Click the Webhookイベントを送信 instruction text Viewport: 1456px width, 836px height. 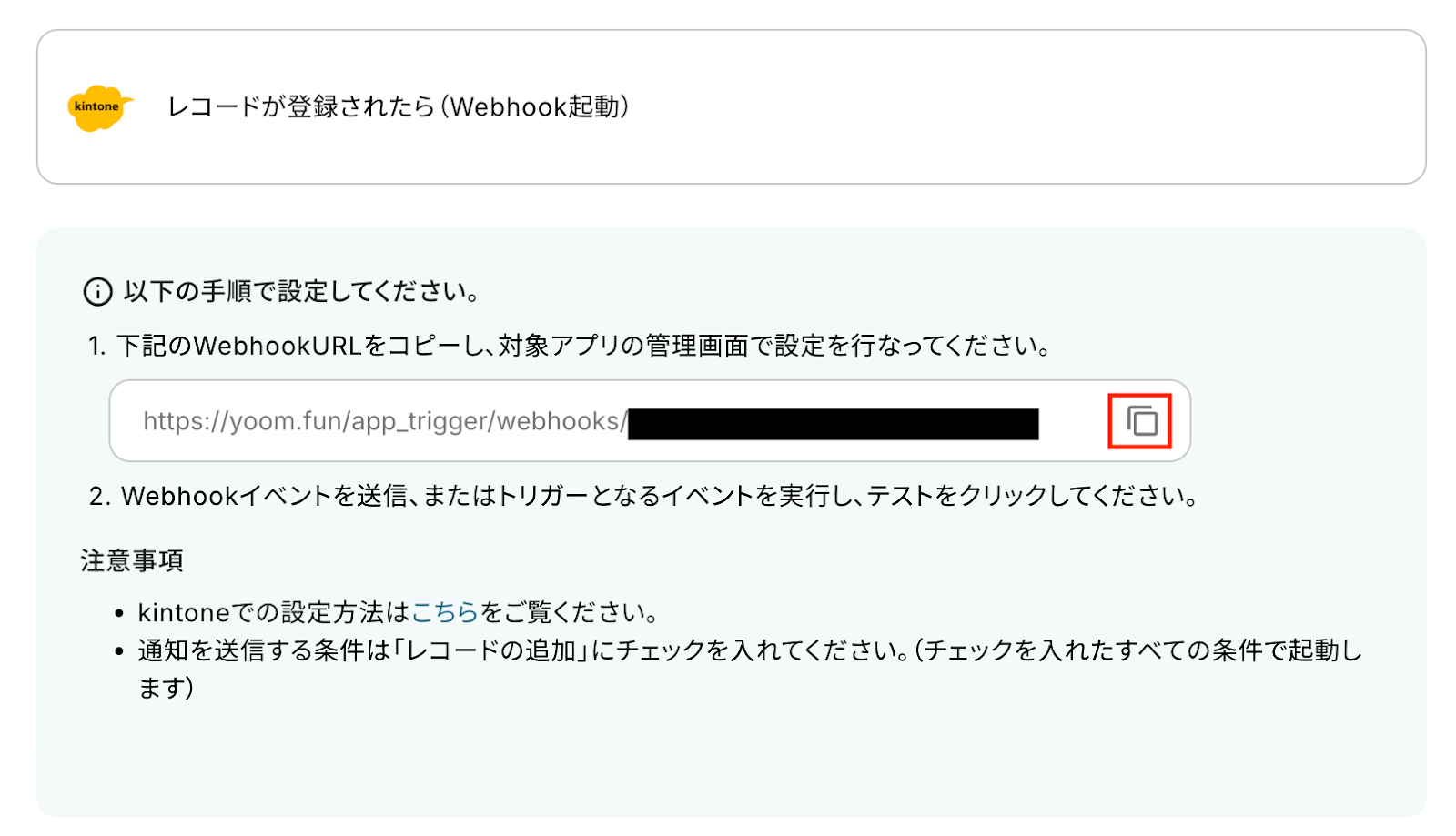click(x=660, y=496)
